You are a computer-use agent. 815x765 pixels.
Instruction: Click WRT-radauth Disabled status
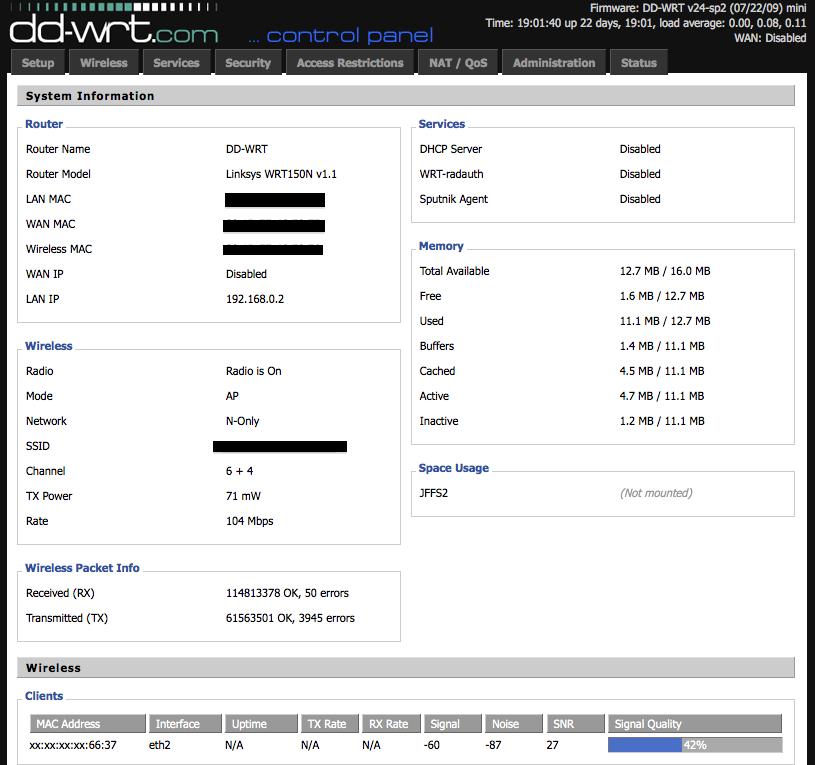[x=640, y=174]
